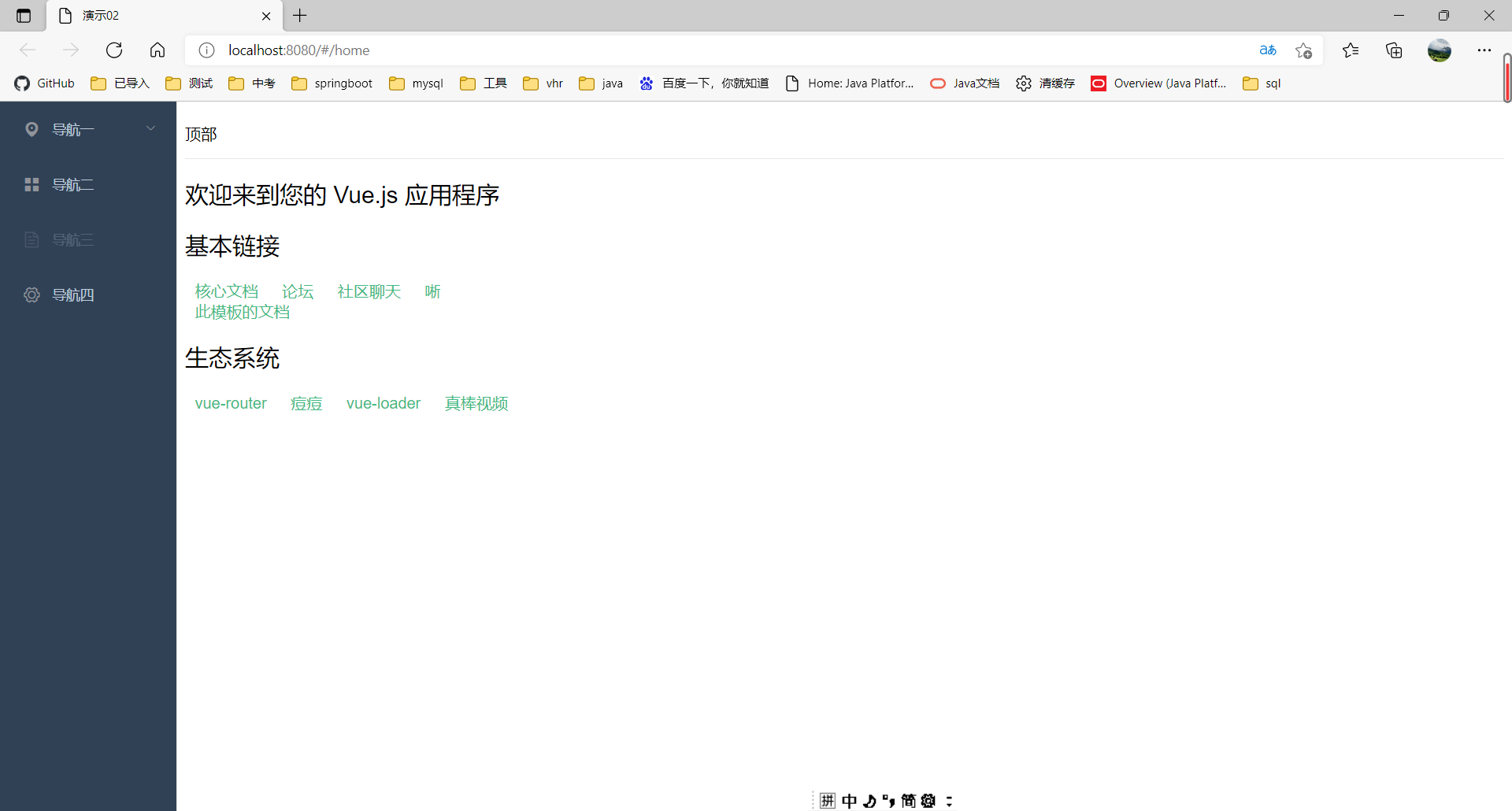Open the springboot bookmarks folder
The height and width of the screenshot is (811, 1512).
tap(332, 83)
